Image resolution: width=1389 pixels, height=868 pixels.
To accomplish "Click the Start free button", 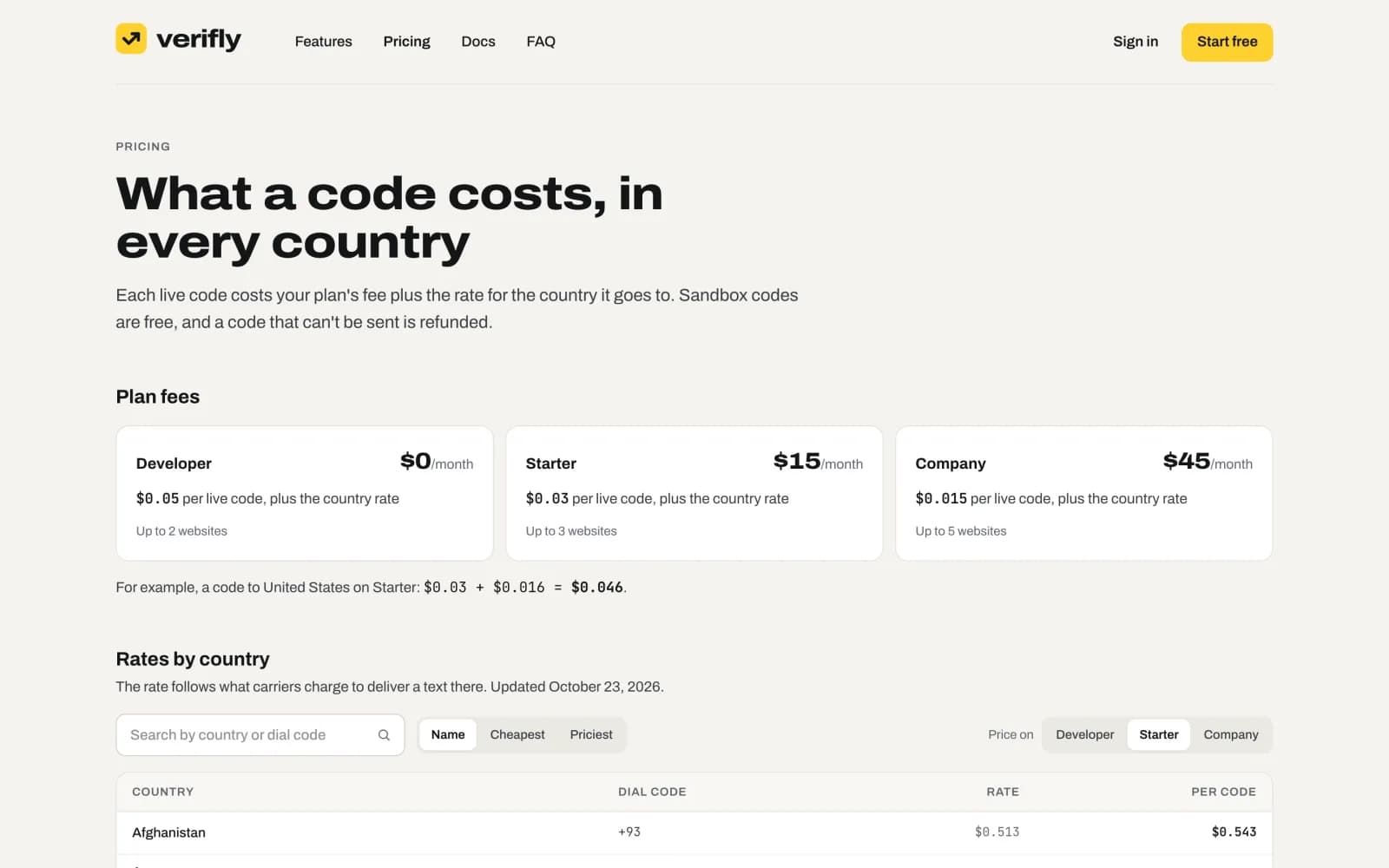I will pos(1227,42).
